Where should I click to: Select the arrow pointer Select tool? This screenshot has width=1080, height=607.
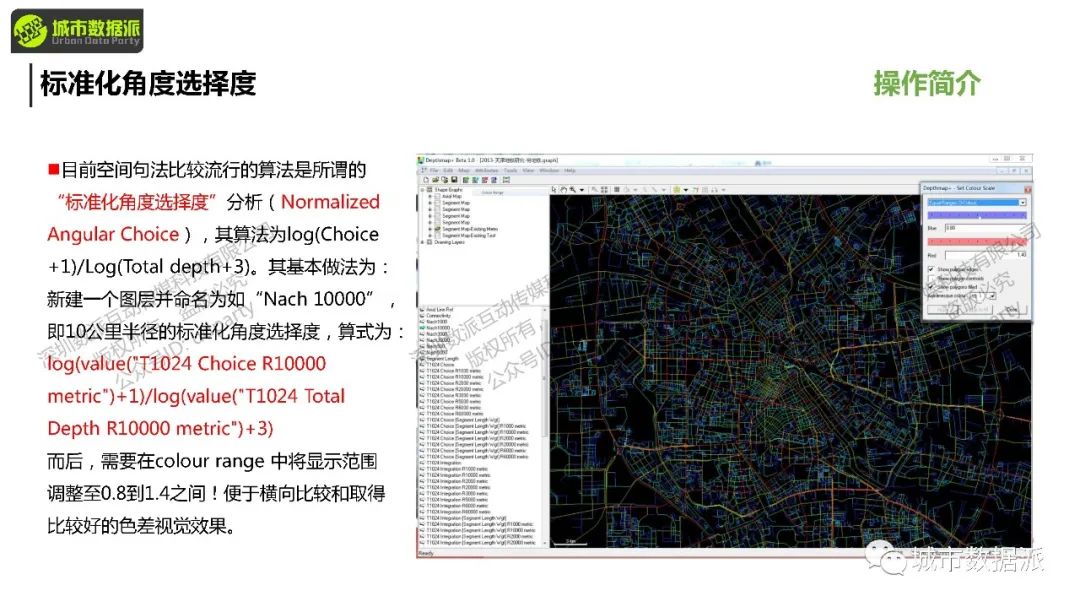tap(554, 189)
